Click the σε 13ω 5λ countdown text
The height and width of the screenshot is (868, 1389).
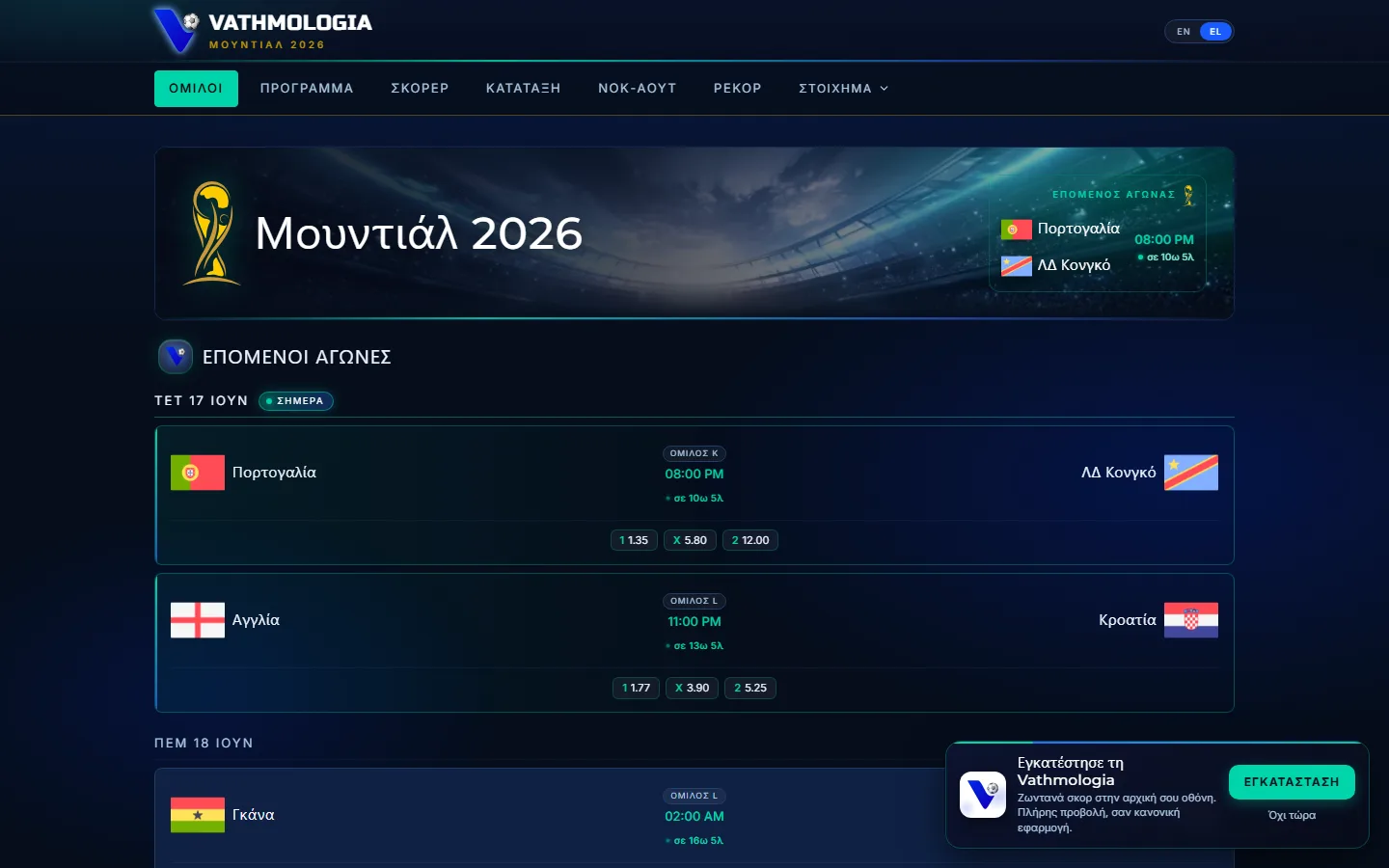(x=694, y=646)
